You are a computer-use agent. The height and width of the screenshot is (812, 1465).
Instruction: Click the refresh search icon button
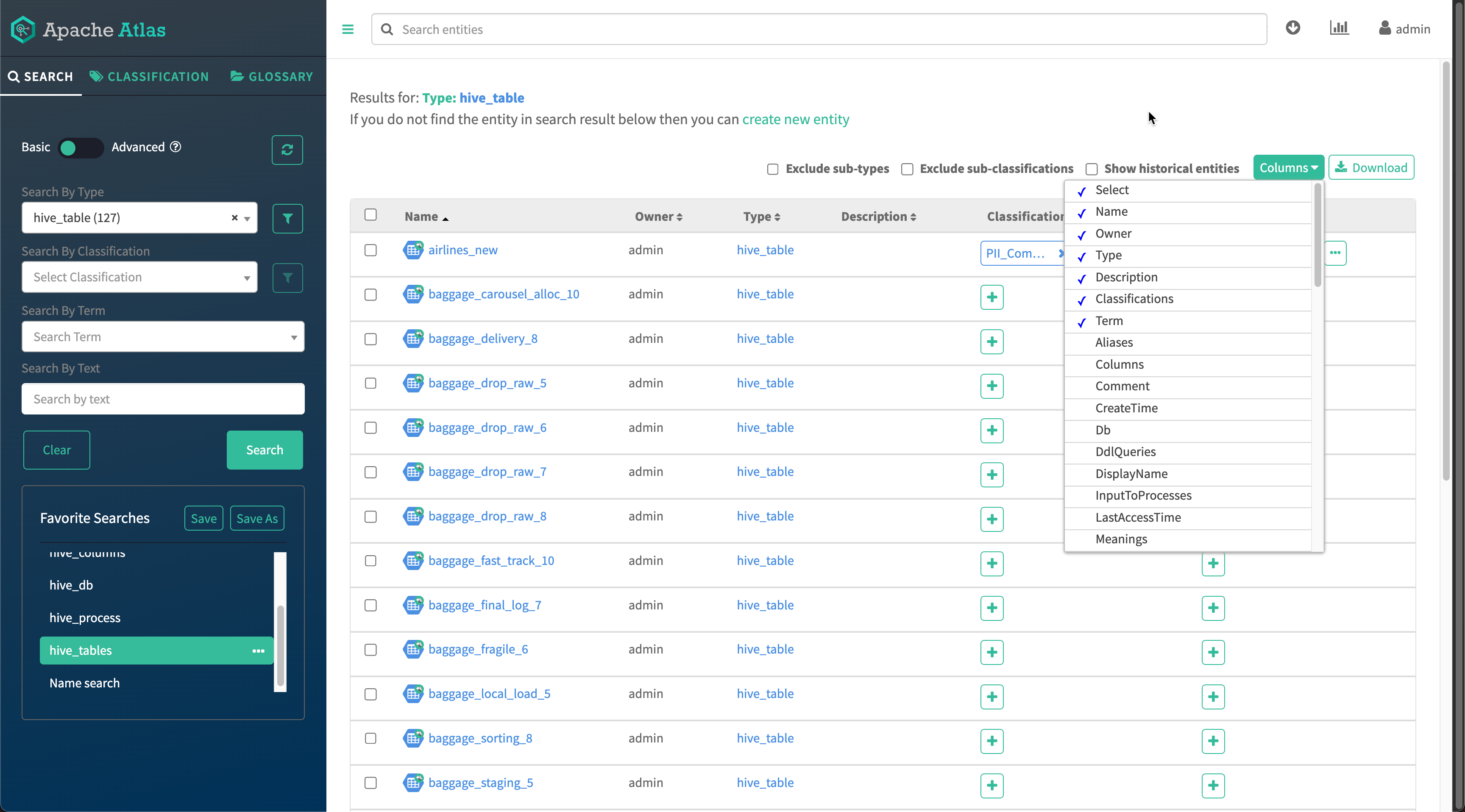pos(287,150)
